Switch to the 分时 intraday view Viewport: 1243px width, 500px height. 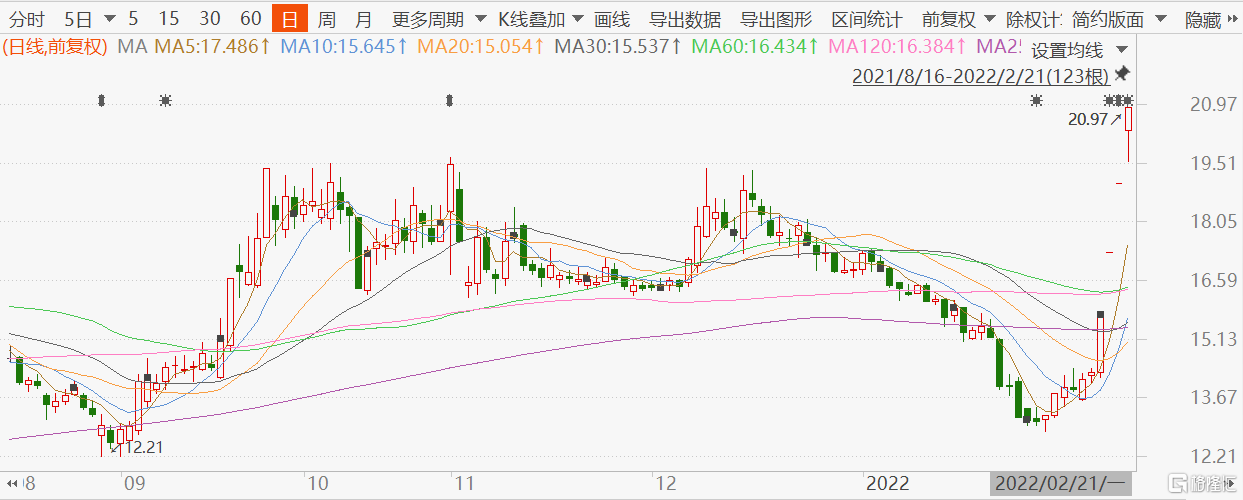point(27,19)
